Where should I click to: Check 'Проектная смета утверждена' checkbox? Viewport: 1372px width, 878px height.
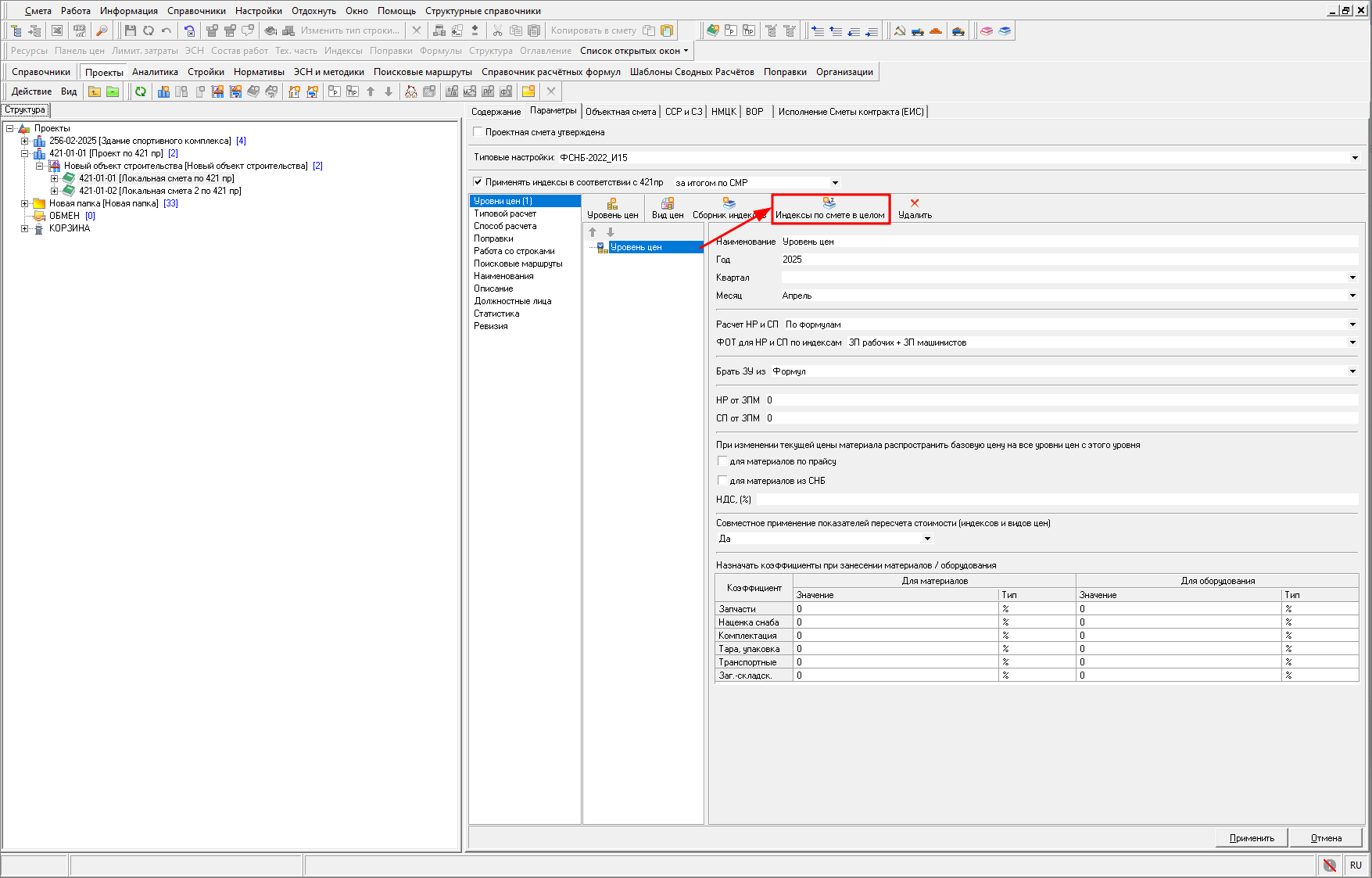pyautogui.click(x=478, y=132)
